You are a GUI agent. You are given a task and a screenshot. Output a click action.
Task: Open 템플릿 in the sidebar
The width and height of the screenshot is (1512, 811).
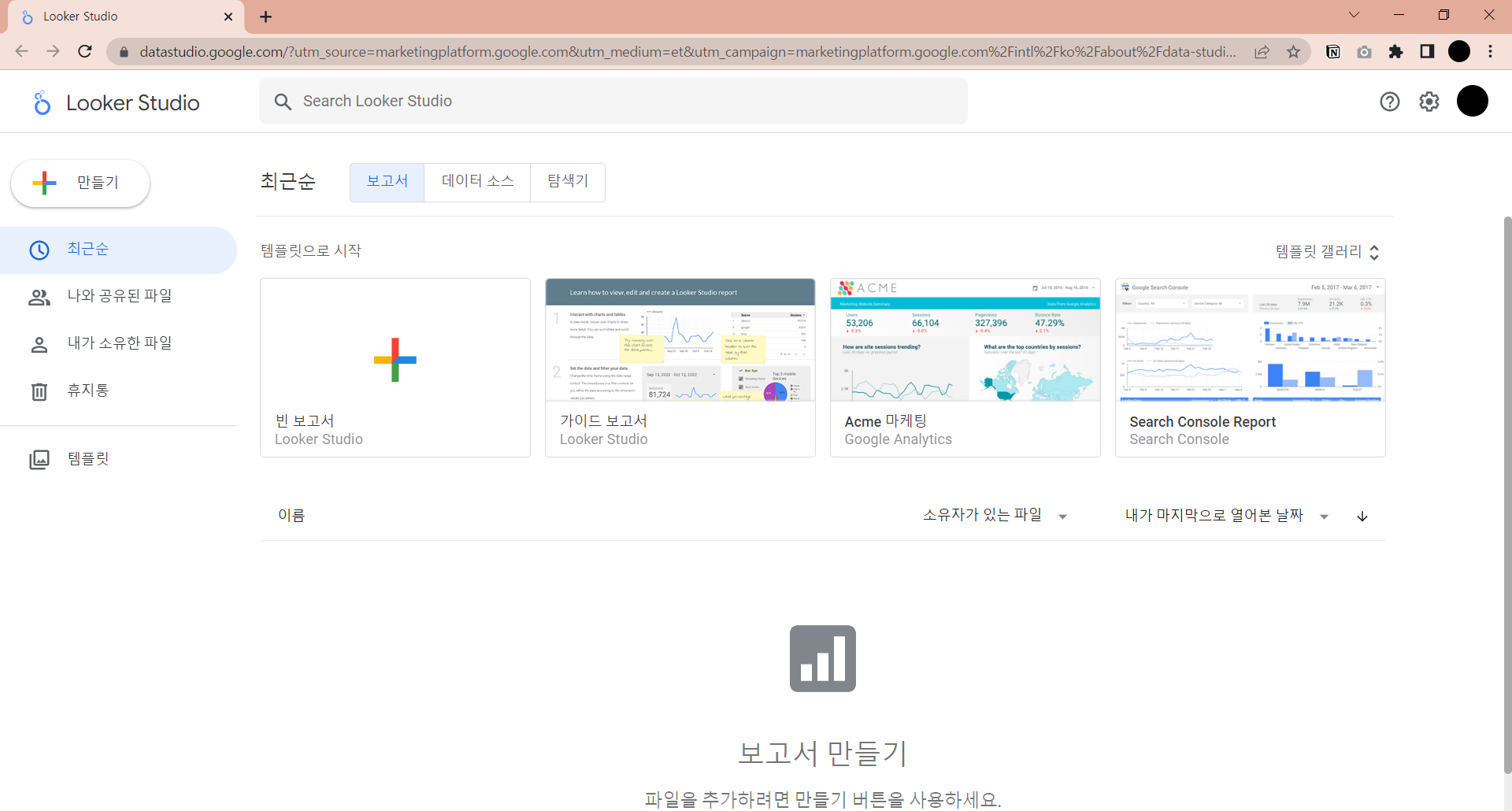pyautogui.click(x=118, y=459)
